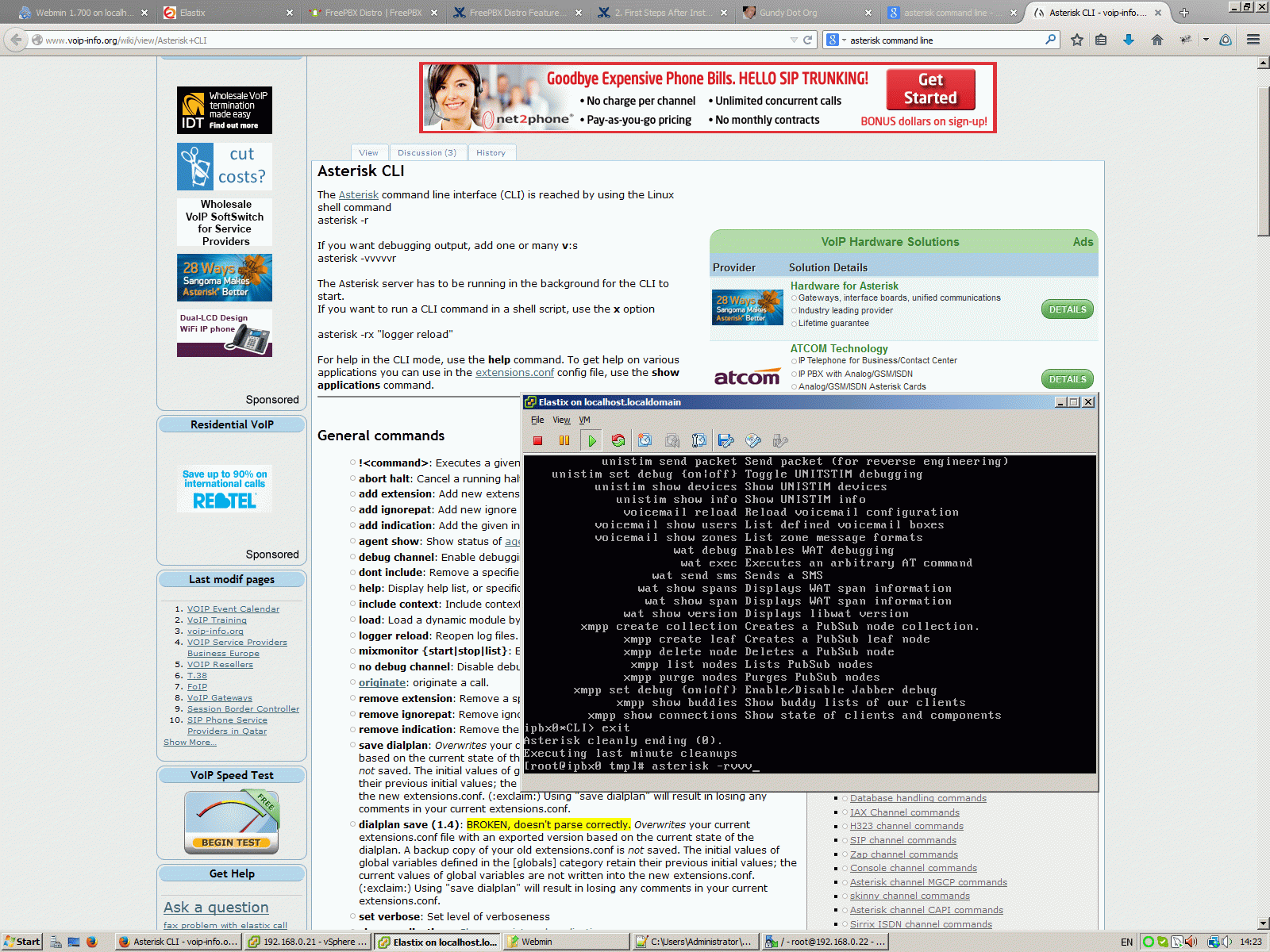The height and width of the screenshot is (952, 1270).
Task: Switch to the FreePBX Distro browser tab
Action: 371,13
